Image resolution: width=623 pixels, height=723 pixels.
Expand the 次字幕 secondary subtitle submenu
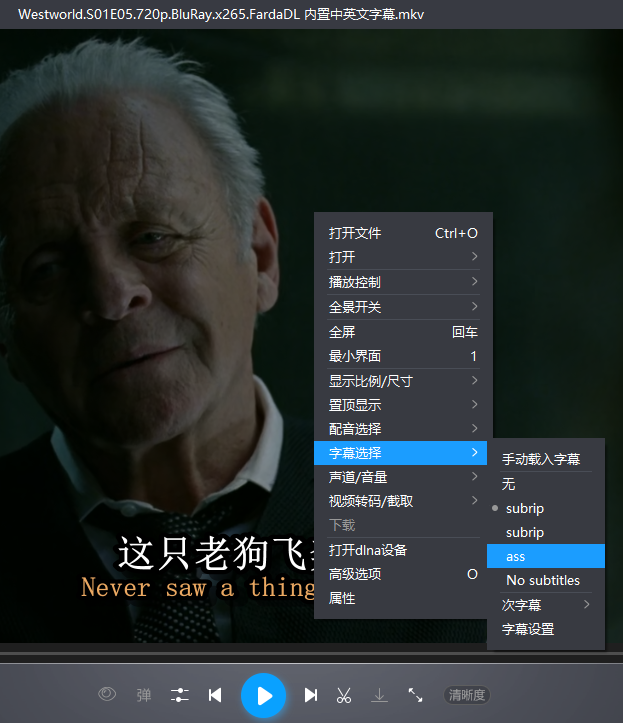click(546, 605)
